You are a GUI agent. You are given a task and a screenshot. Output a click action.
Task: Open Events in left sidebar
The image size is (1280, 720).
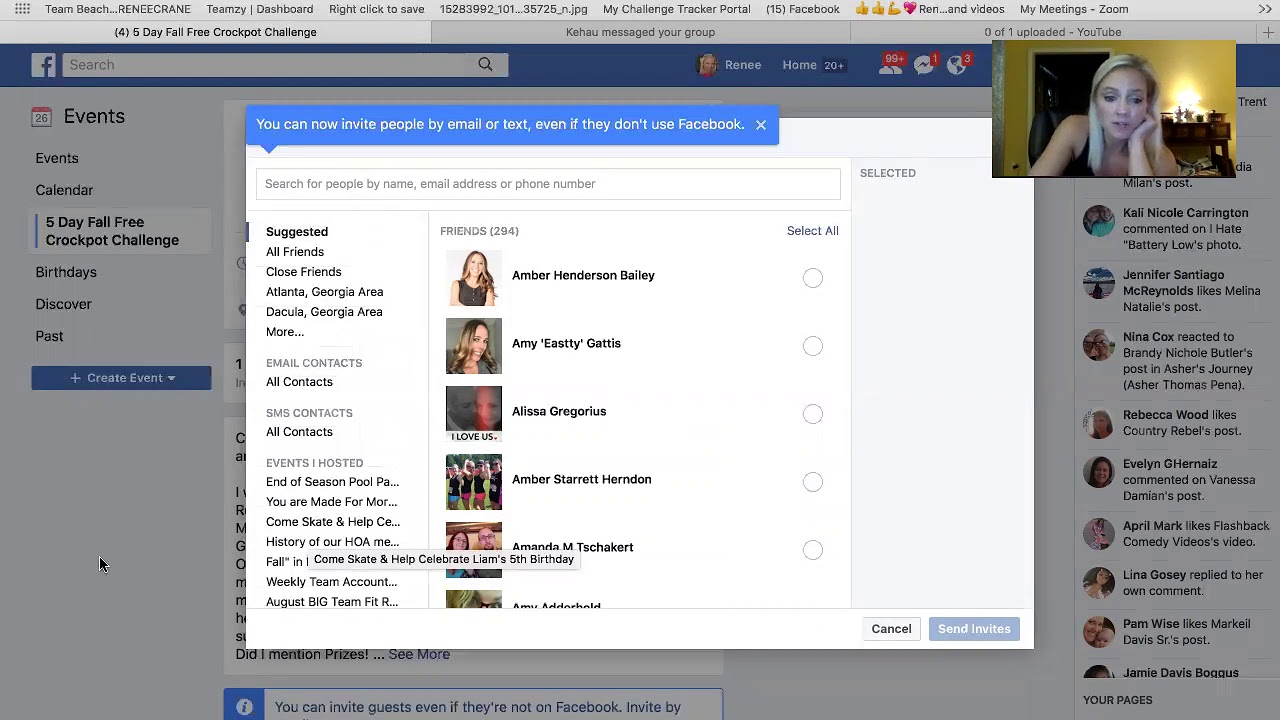[x=57, y=158]
